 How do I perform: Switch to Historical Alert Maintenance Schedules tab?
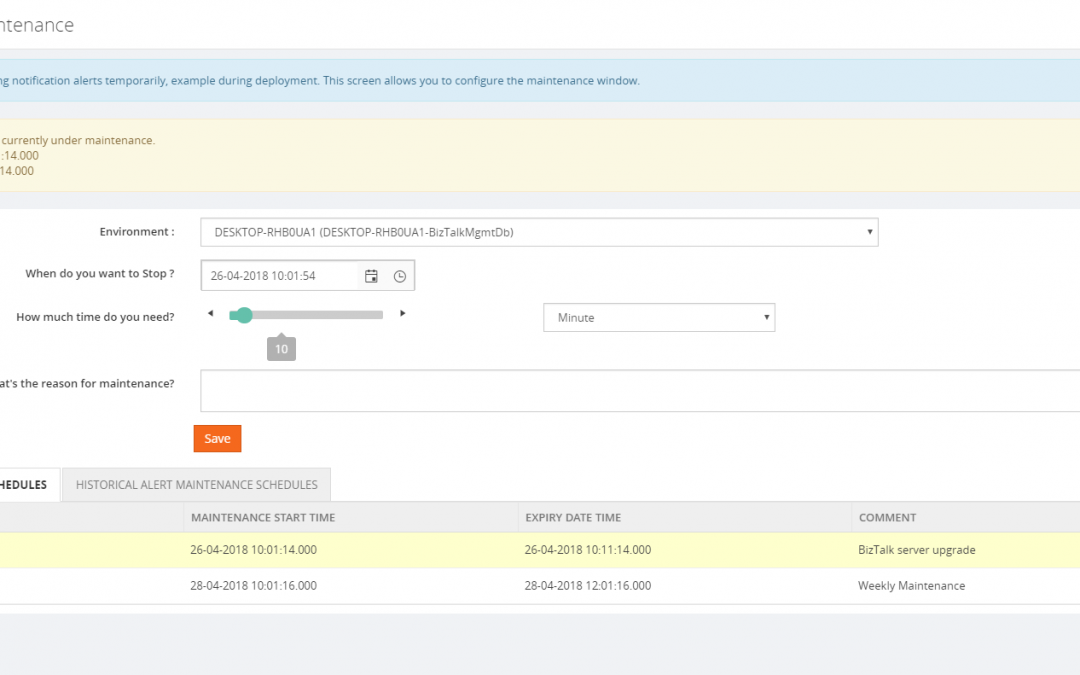click(196, 485)
